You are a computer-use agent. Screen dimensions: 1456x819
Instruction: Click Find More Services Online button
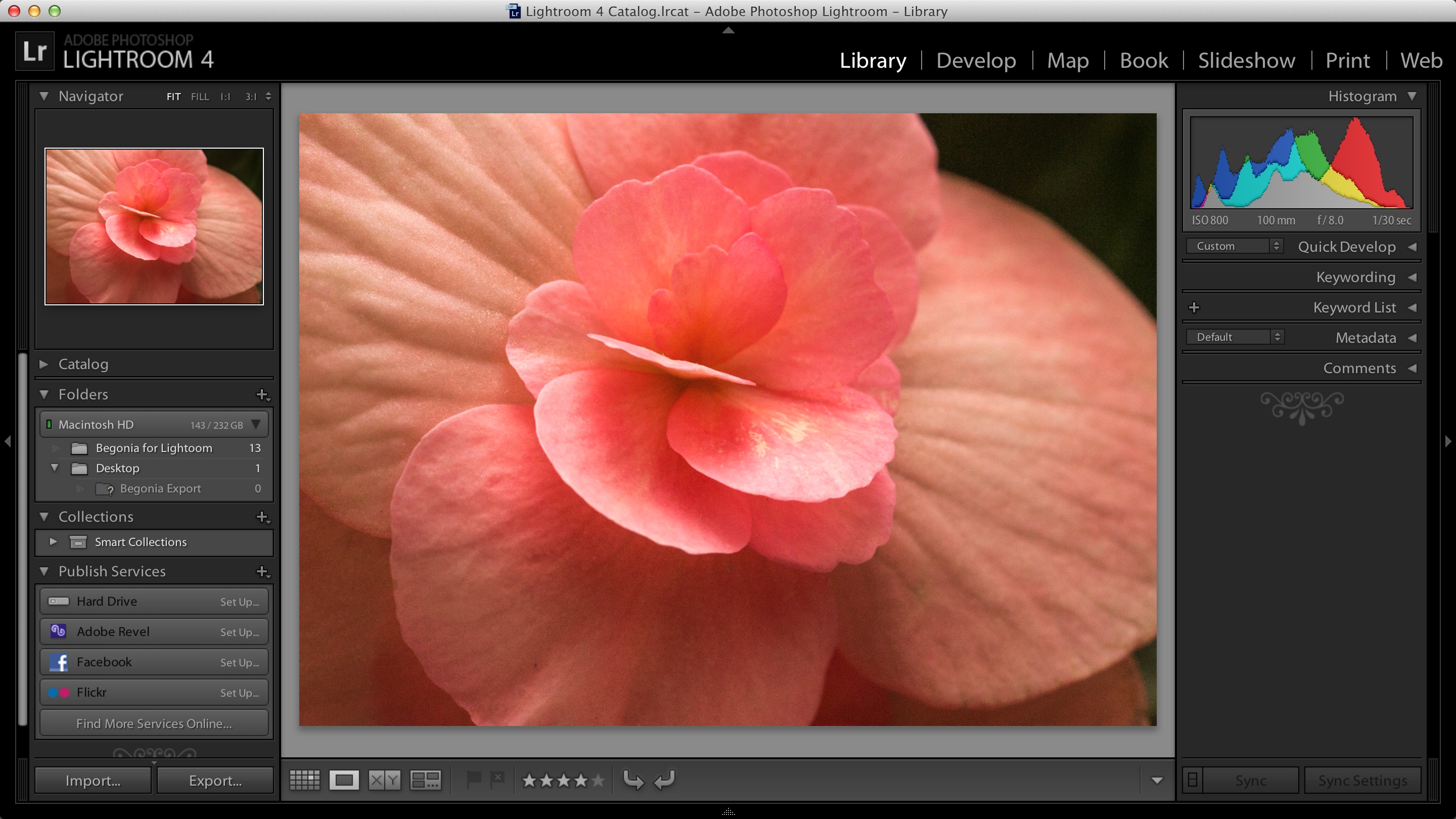154,723
